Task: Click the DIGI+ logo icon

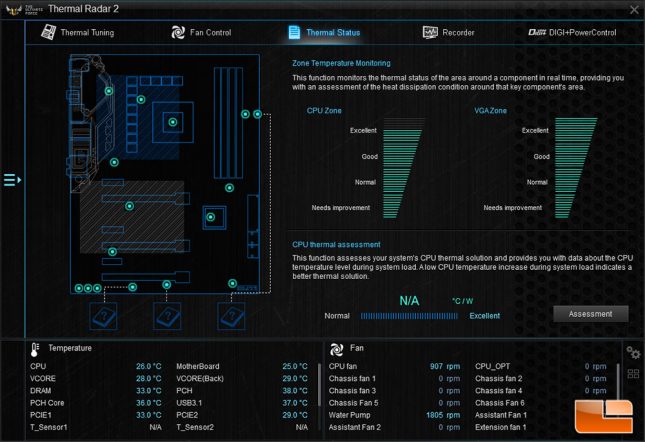Action: coord(537,32)
